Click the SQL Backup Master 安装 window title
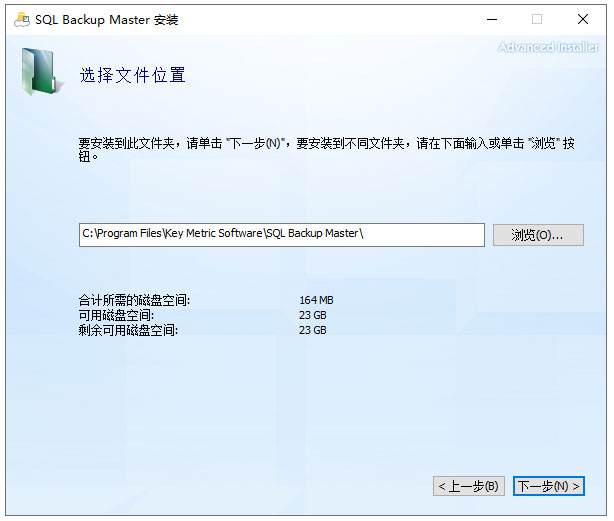The image size is (614, 521). (x=107, y=20)
